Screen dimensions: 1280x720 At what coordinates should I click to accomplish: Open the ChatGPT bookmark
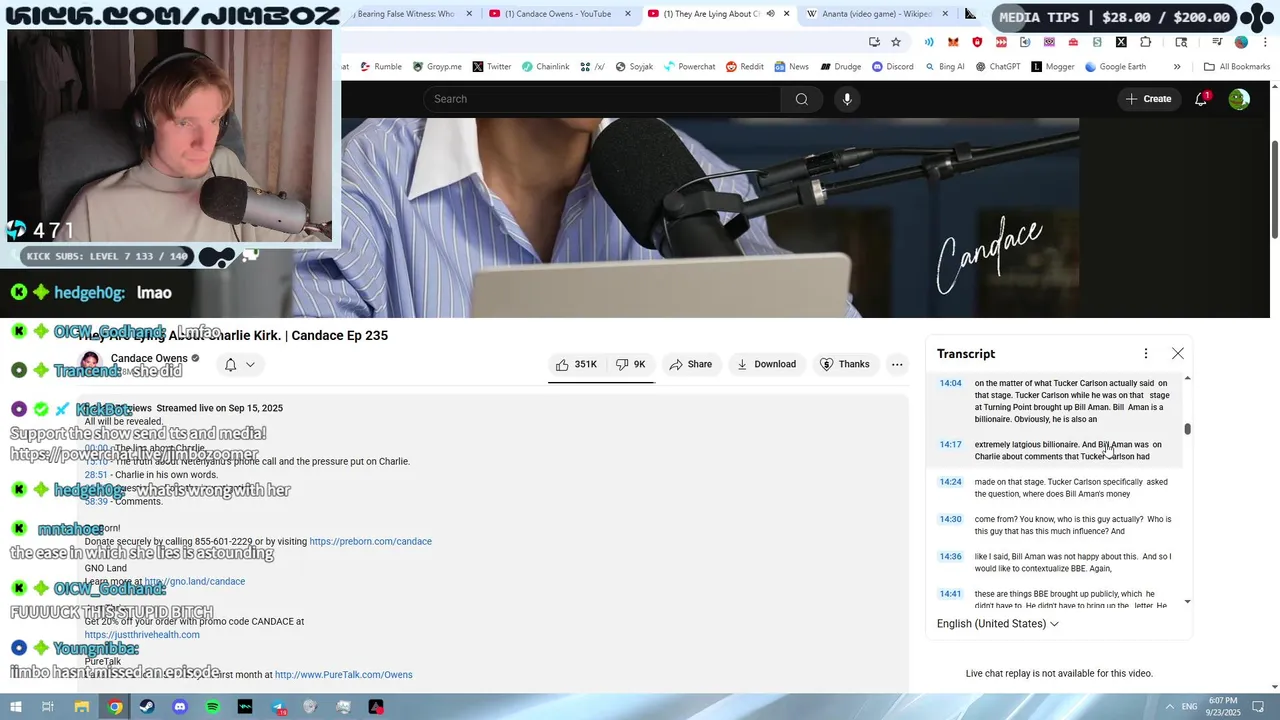point(997,67)
